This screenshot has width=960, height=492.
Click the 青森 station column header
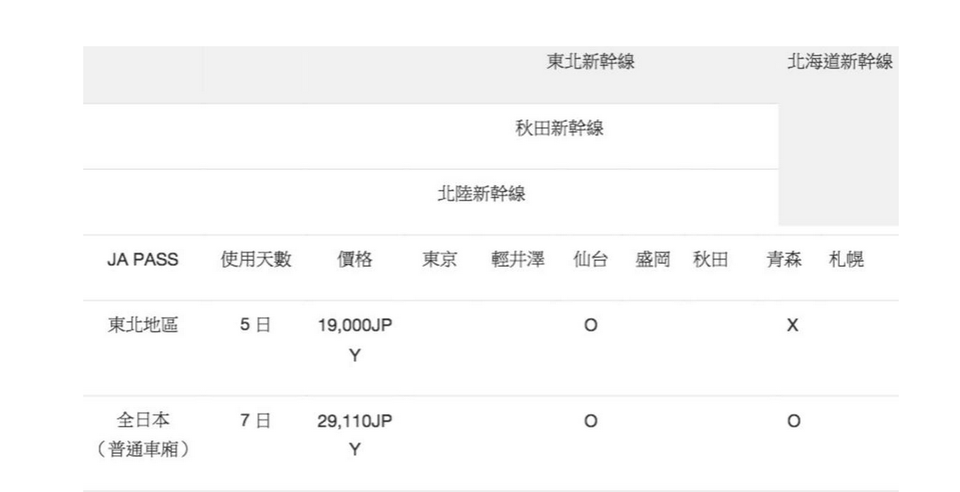784,260
